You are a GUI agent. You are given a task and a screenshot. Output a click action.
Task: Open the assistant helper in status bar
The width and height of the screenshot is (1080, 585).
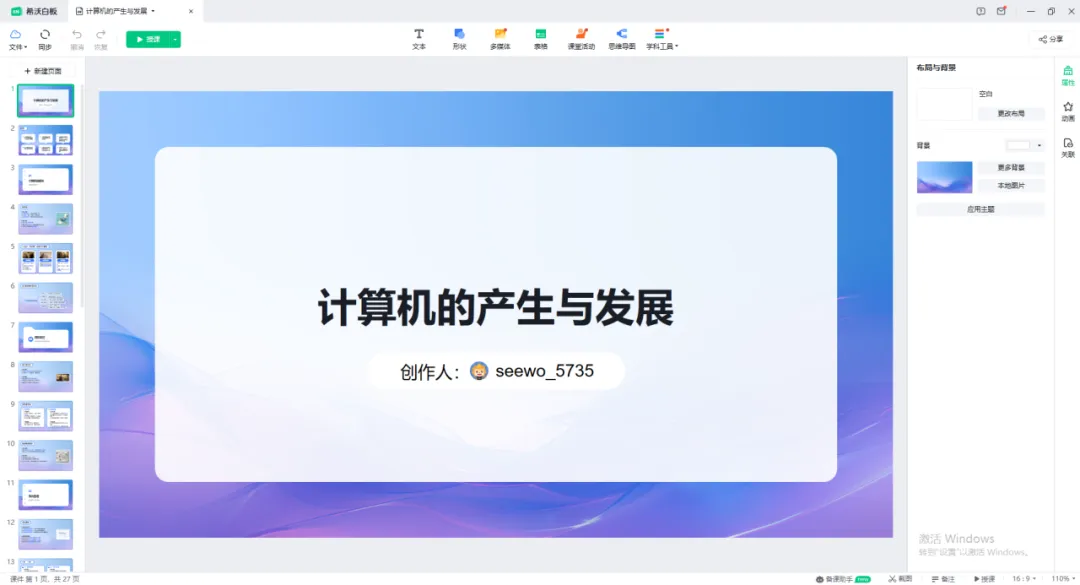click(843, 579)
